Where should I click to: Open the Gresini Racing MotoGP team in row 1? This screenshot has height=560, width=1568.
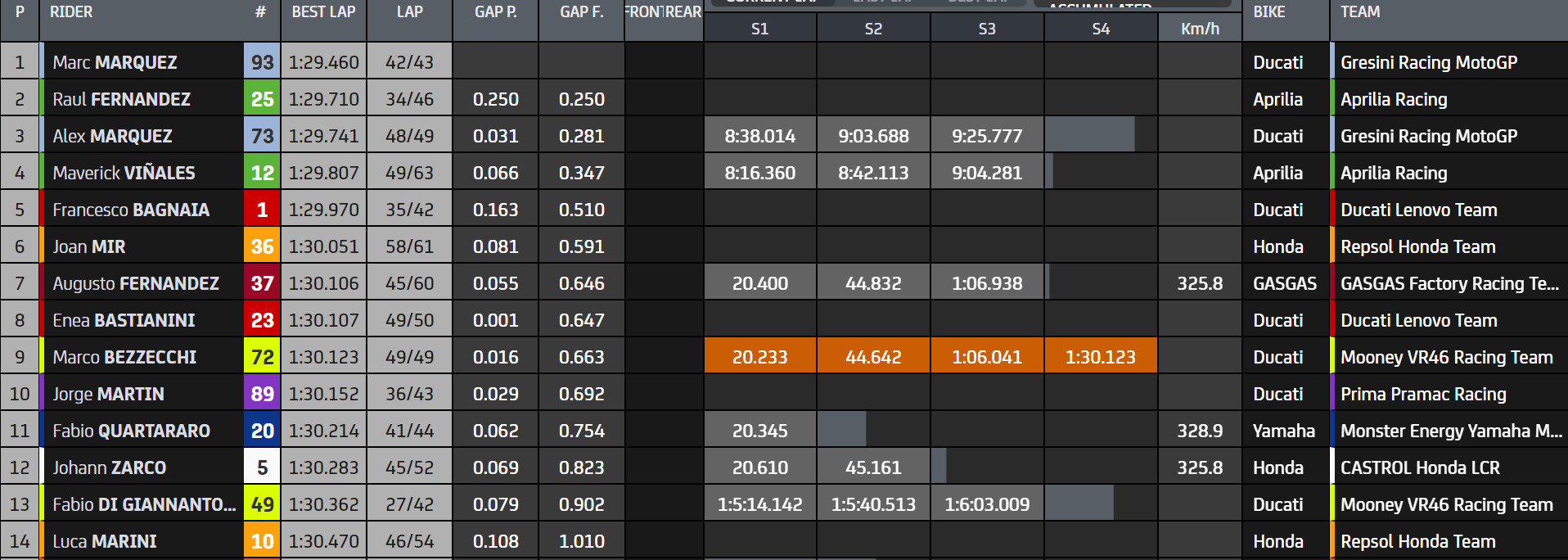1428,62
